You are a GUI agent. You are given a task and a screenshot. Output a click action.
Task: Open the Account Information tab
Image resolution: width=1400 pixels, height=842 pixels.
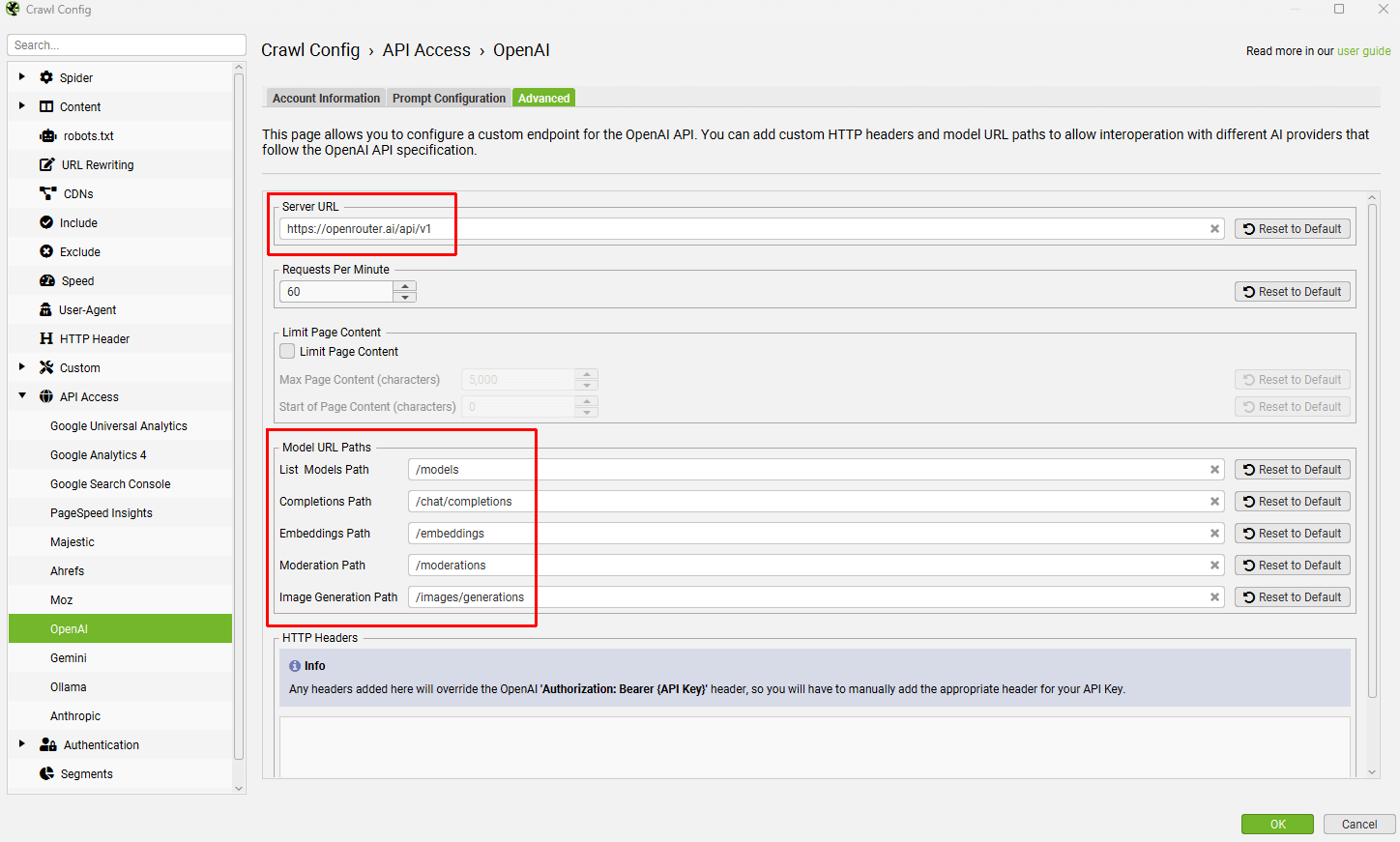tap(326, 99)
